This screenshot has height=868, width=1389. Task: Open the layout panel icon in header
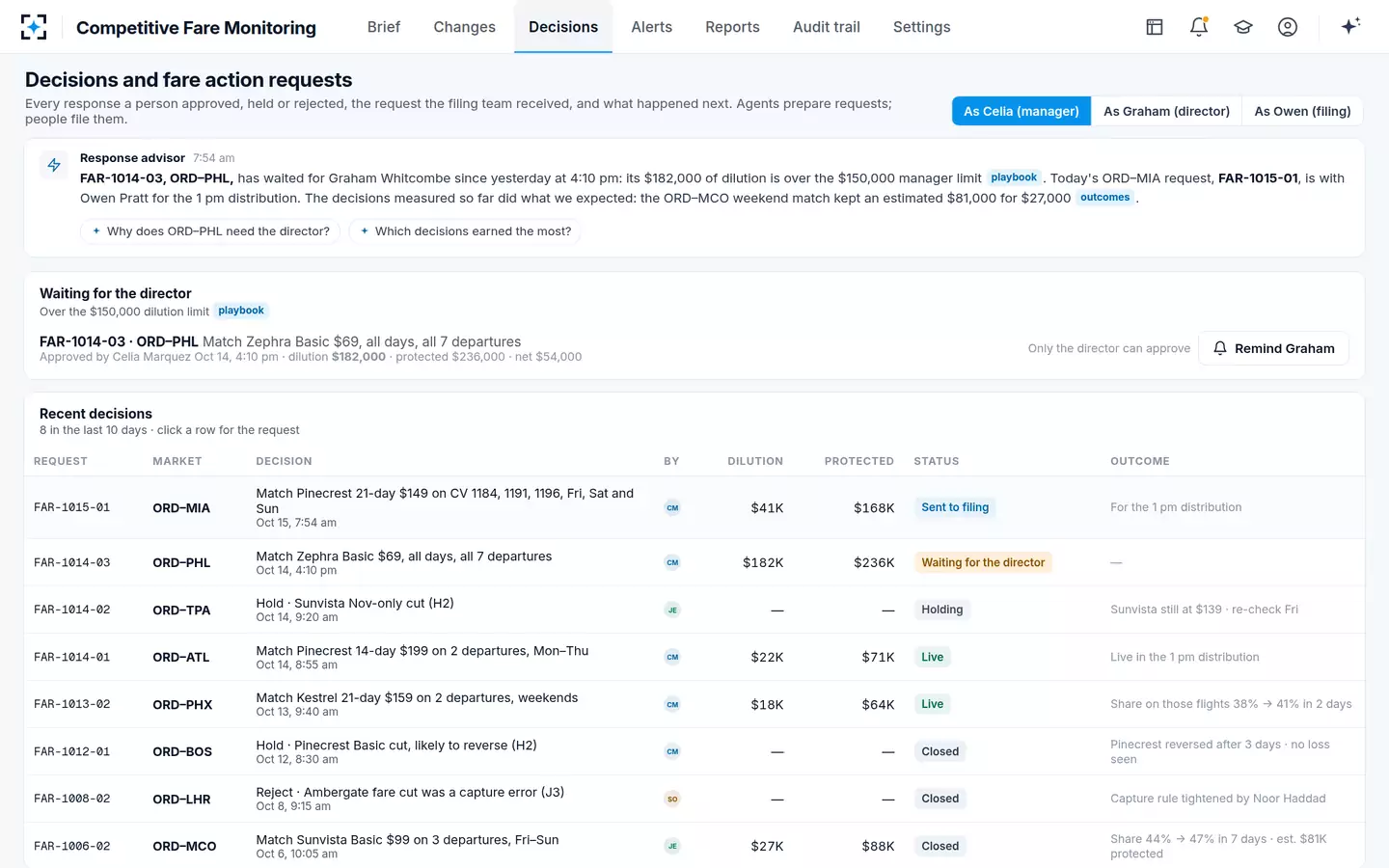[x=1155, y=27]
